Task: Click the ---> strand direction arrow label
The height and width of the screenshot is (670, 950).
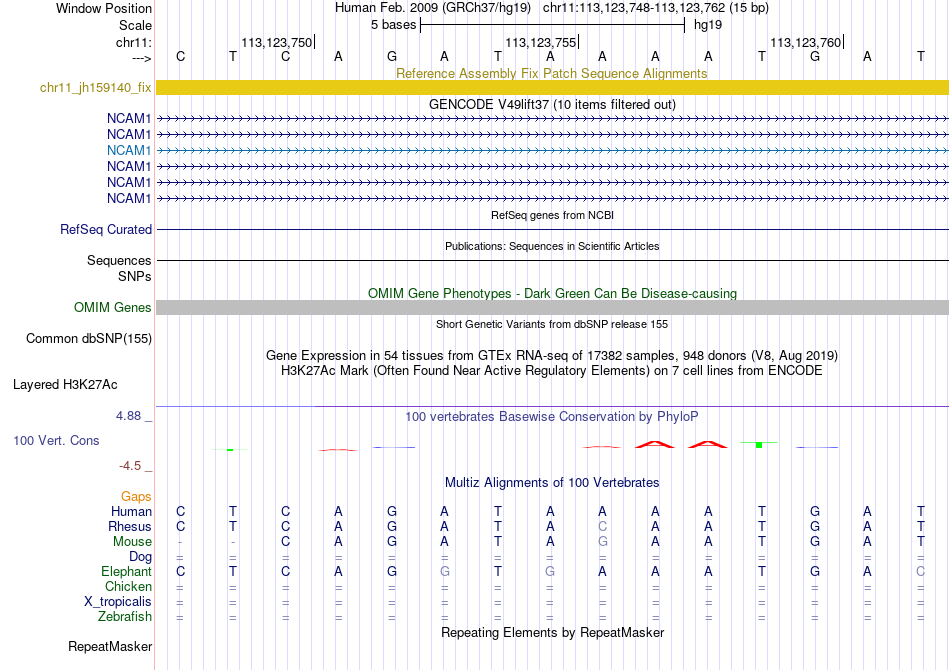Action: [x=141, y=58]
